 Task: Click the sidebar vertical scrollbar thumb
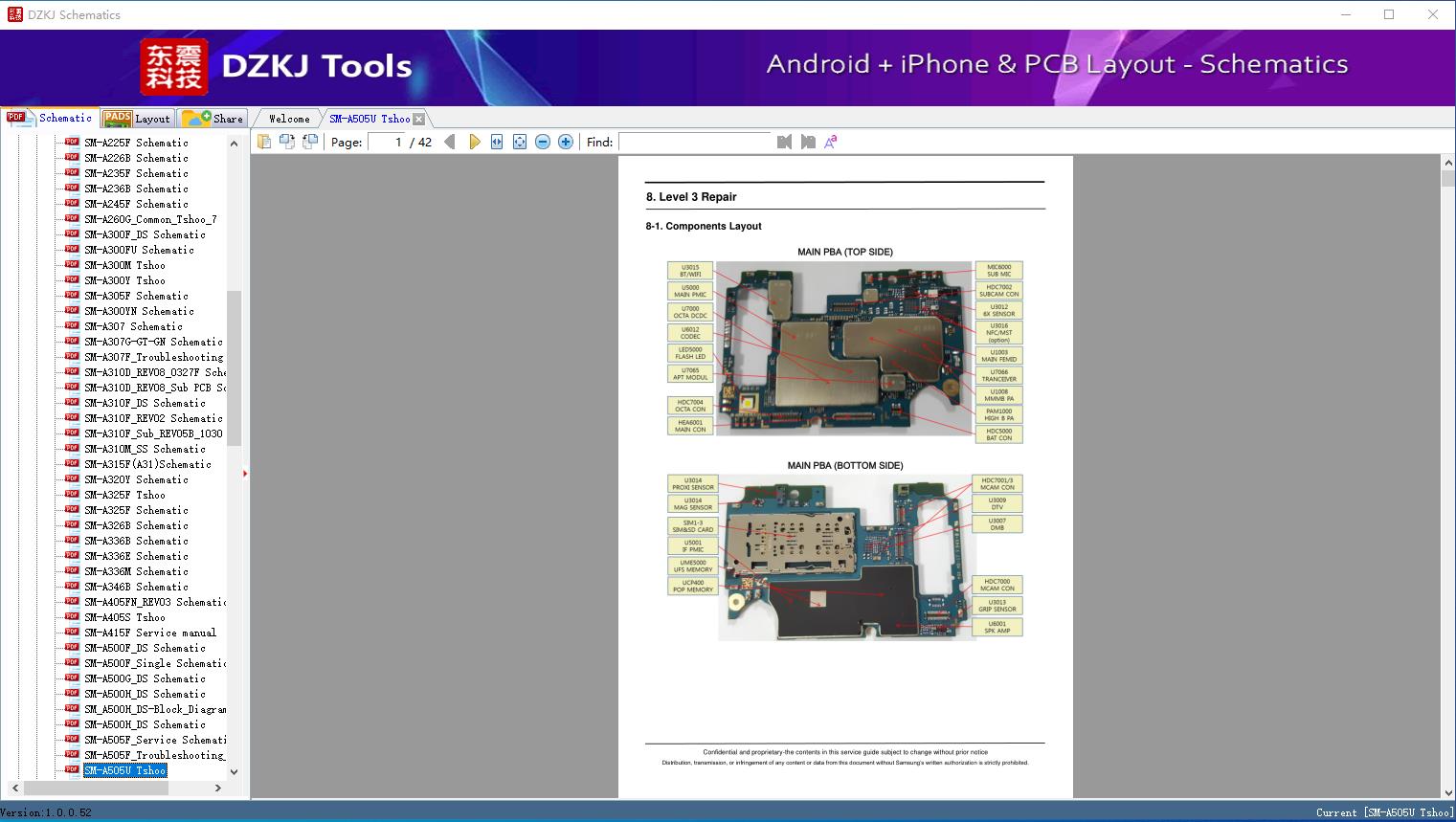coord(234,368)
